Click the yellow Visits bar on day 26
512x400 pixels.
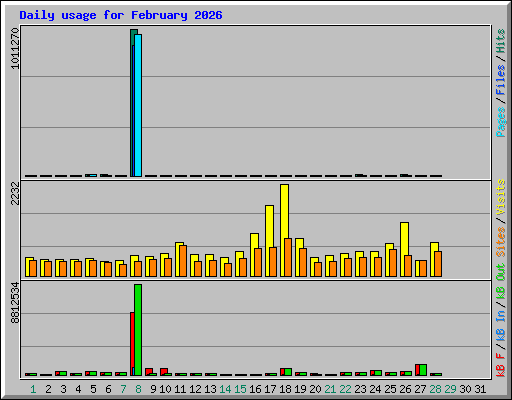coord(404,239)
